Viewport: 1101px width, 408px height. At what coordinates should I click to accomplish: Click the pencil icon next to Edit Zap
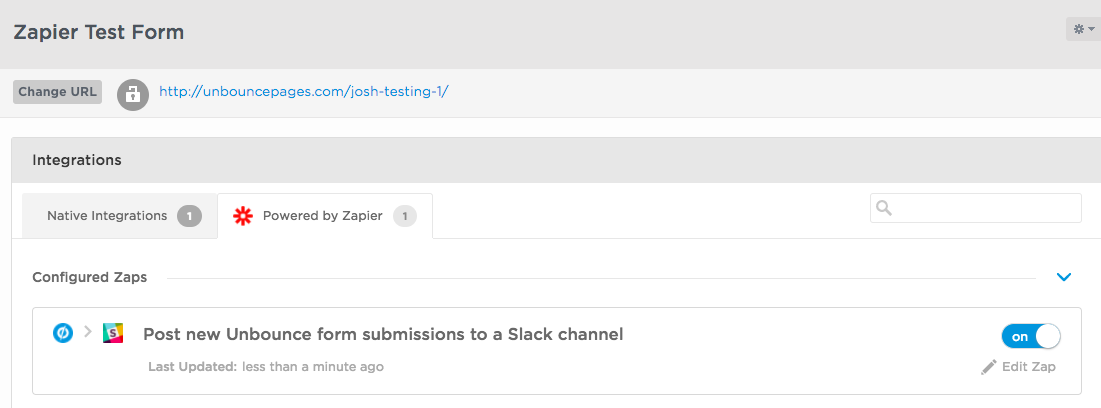point(989,367)
